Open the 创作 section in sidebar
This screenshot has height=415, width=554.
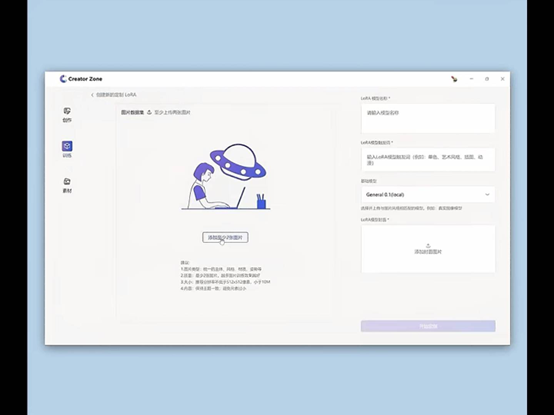pyautogui.click(x=67, y=115)
